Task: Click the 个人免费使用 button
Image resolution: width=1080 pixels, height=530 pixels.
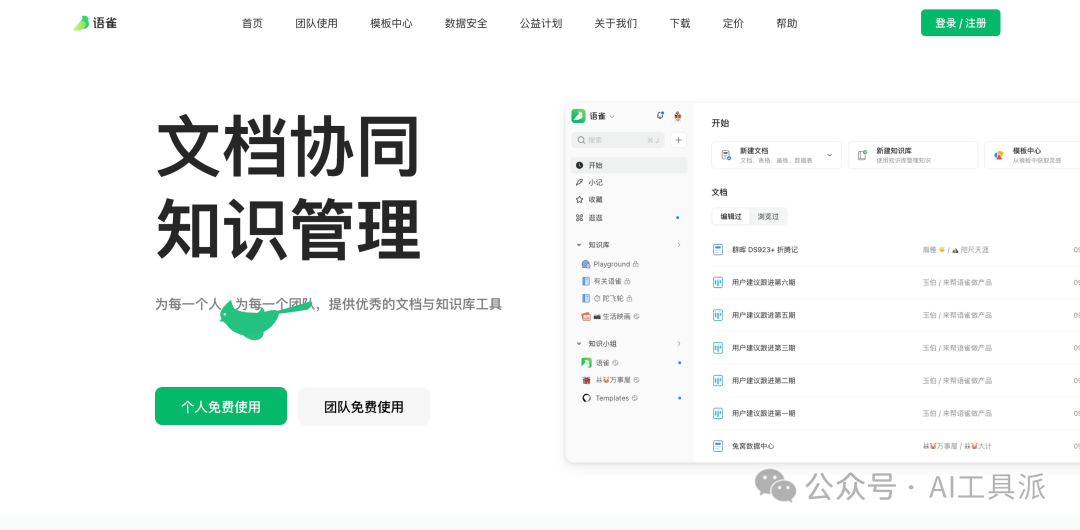Action: 220,406
